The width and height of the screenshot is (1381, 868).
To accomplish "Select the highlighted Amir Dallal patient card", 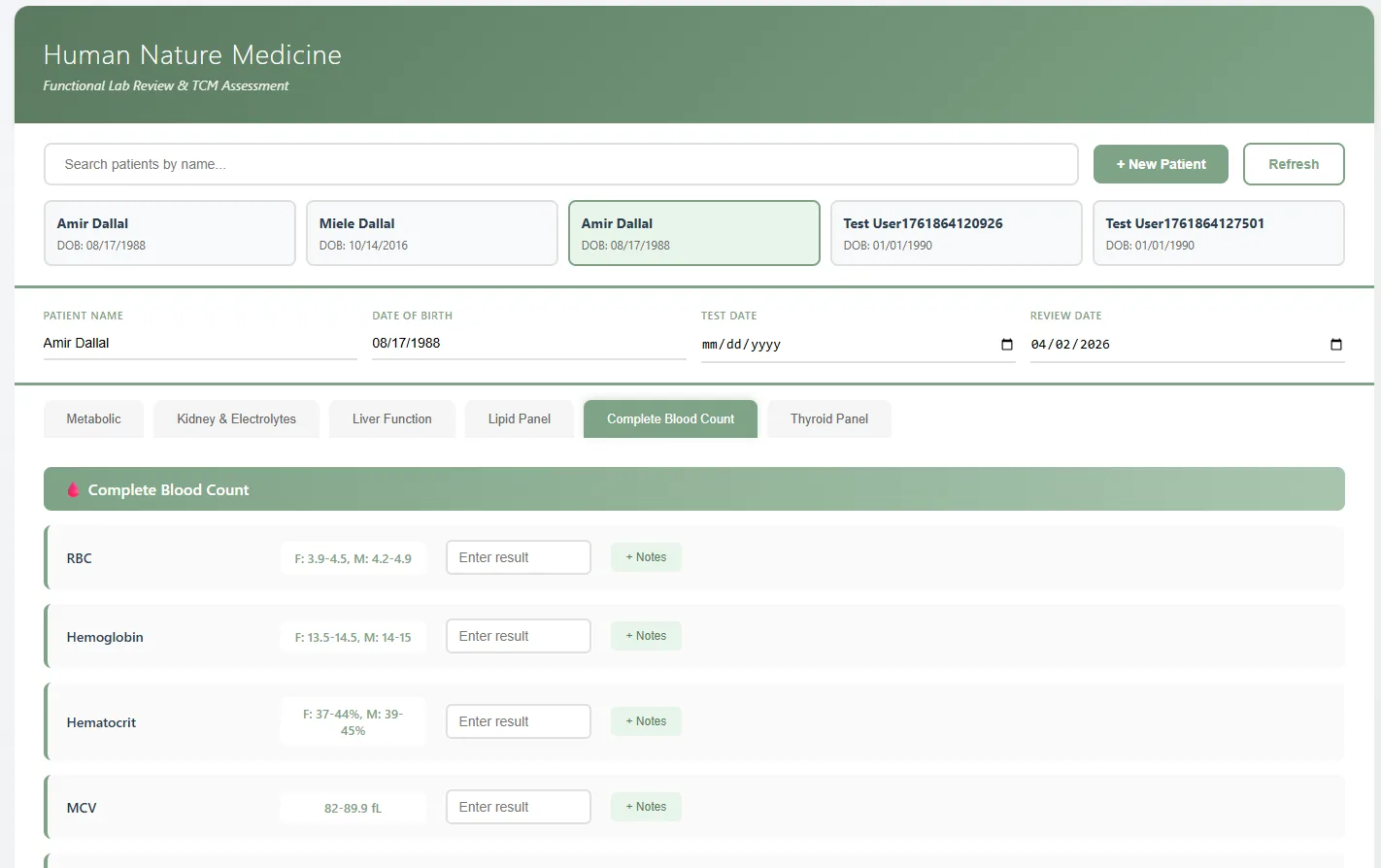I will click(694, 233).
